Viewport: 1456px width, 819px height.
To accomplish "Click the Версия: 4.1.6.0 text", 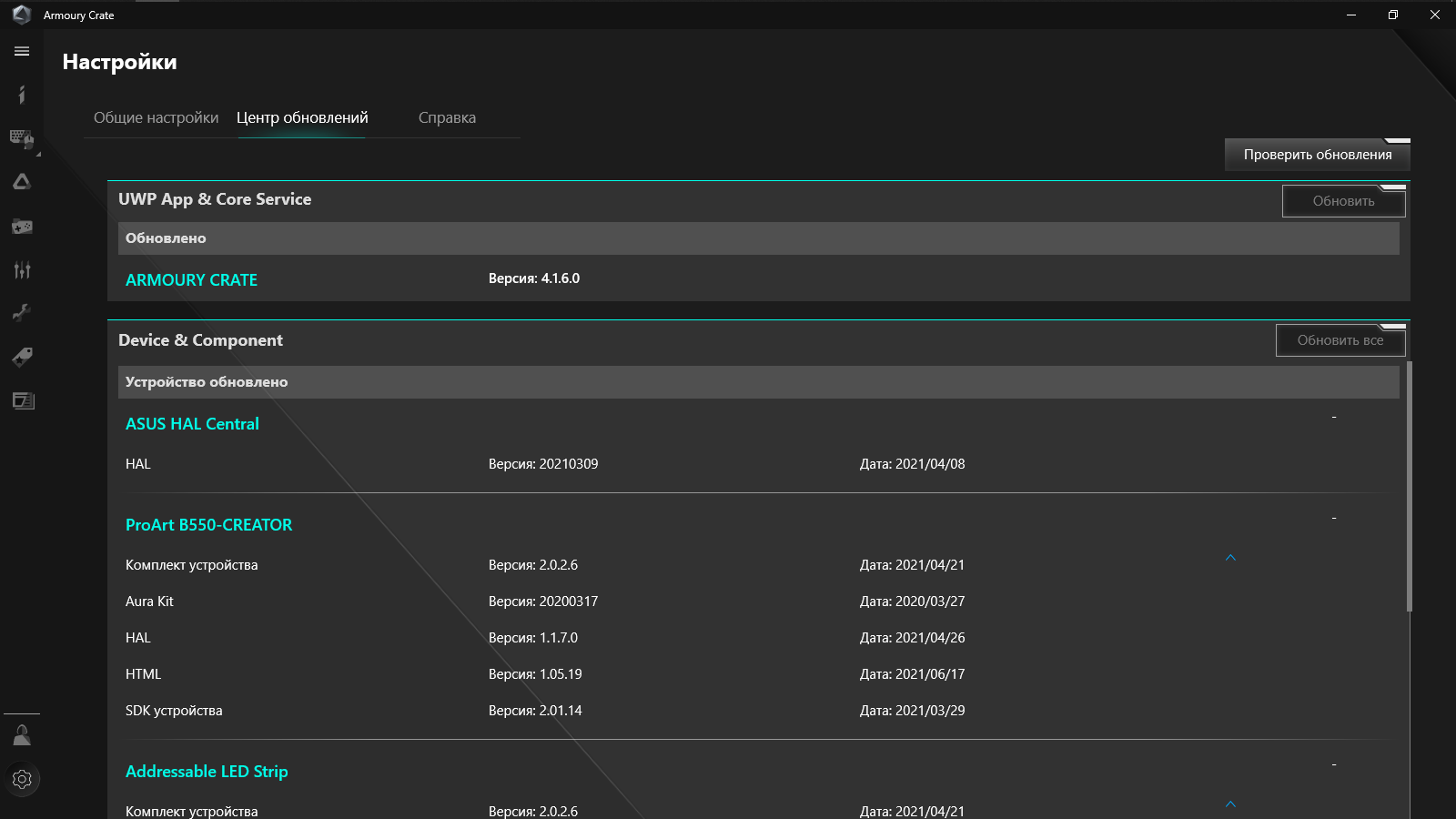I will pos(534,278).
